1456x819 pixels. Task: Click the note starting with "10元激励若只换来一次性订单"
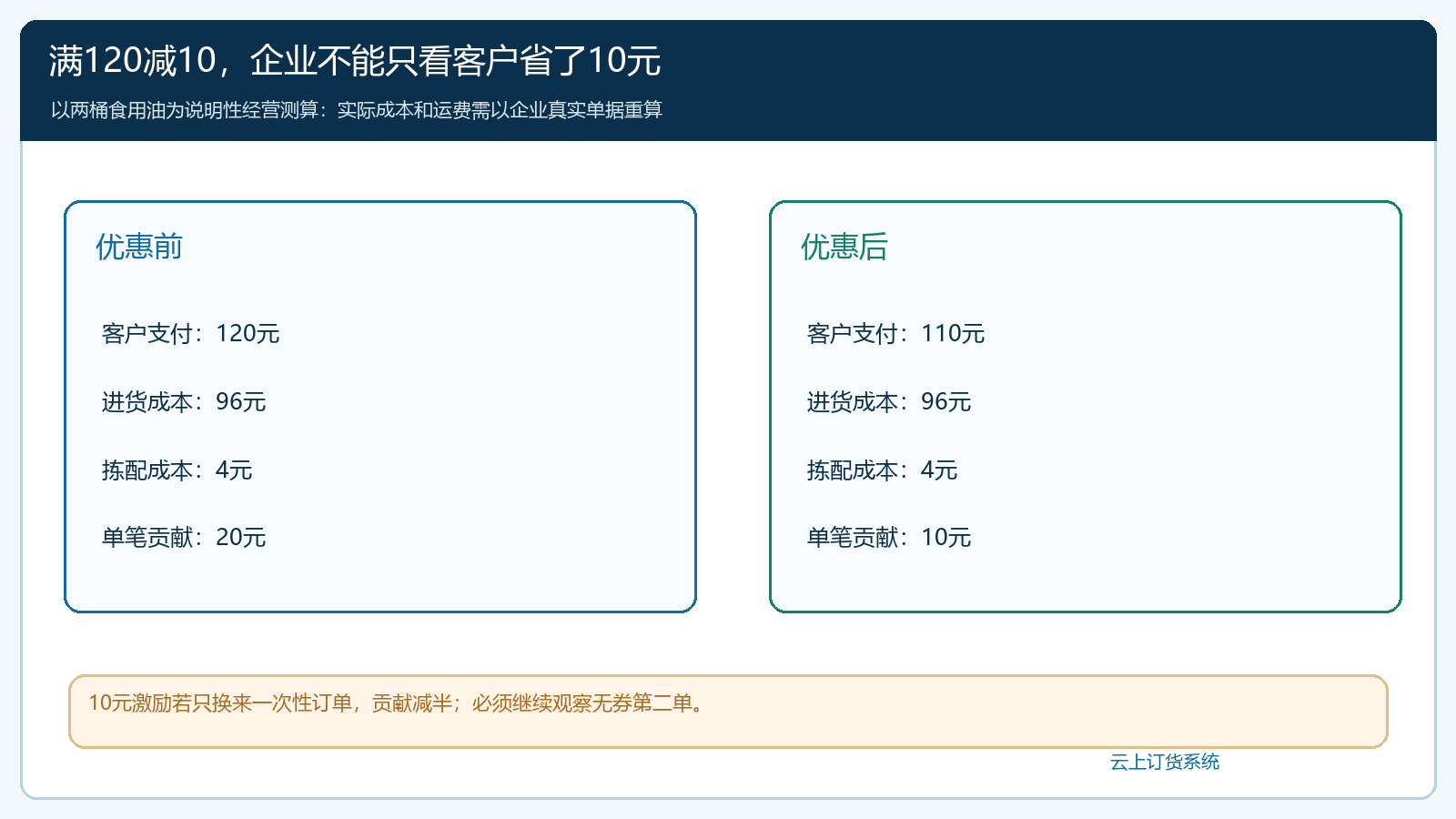(398, 703)
